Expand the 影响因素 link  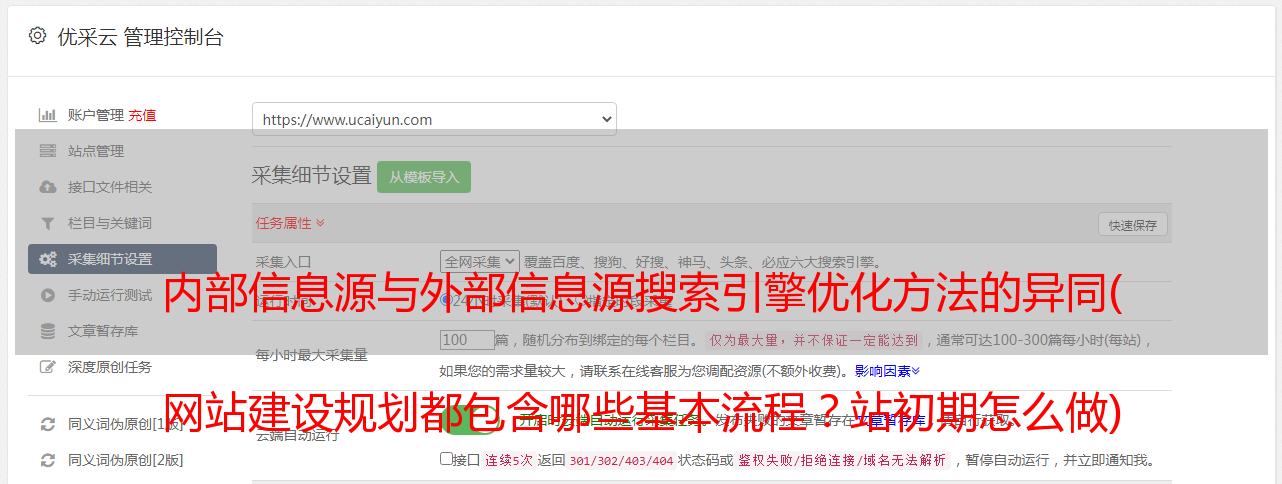pos(887,370)
